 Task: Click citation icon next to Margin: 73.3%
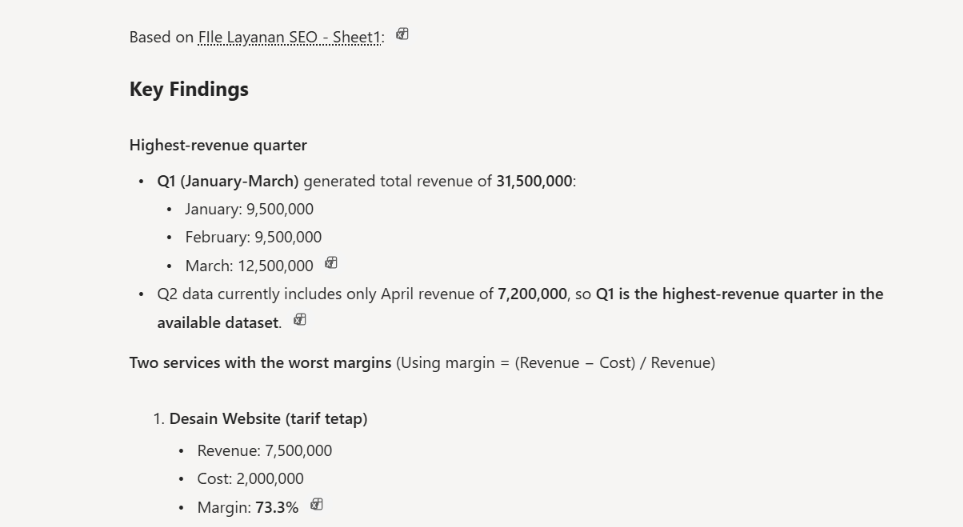(316, 504)
